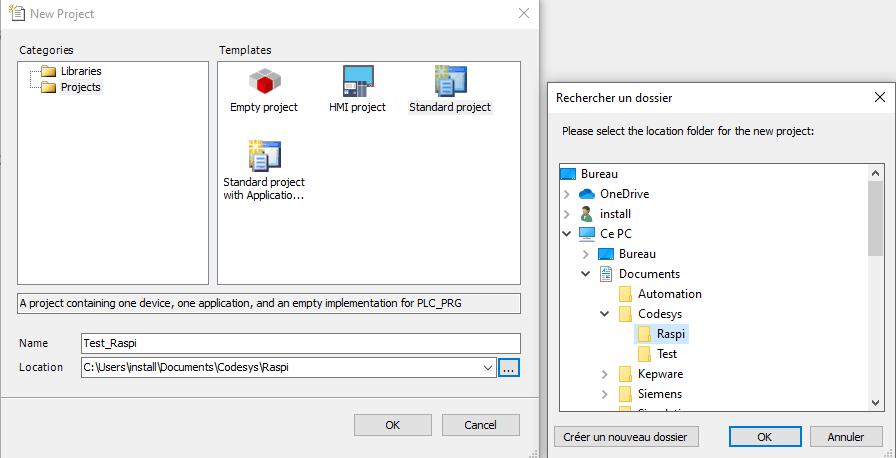896x458 pixels.
Task: Click the folder tree scrollbar thumb
Action: (x=875, y=218)
